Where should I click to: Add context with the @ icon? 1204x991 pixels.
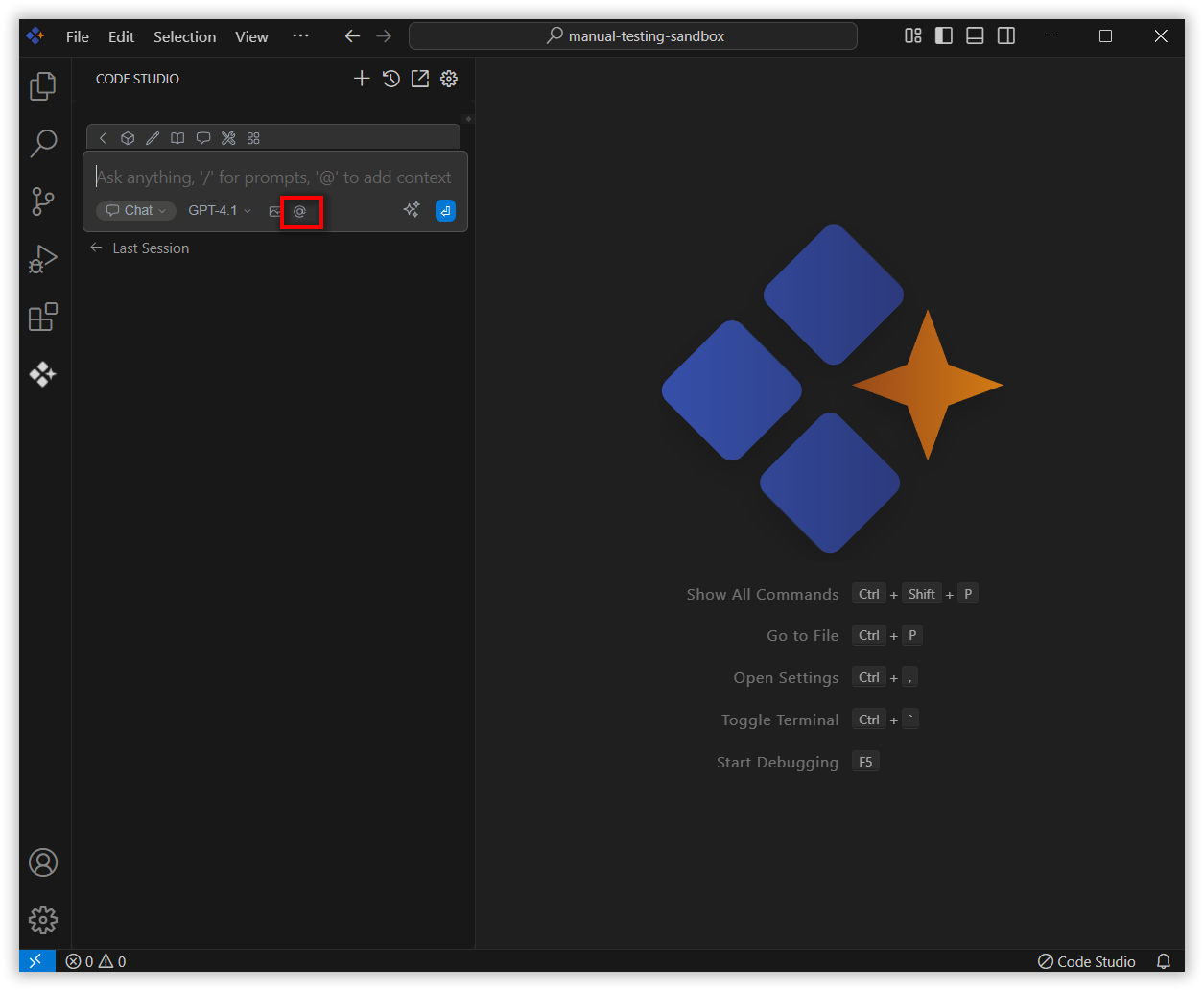tap(300, 211)
